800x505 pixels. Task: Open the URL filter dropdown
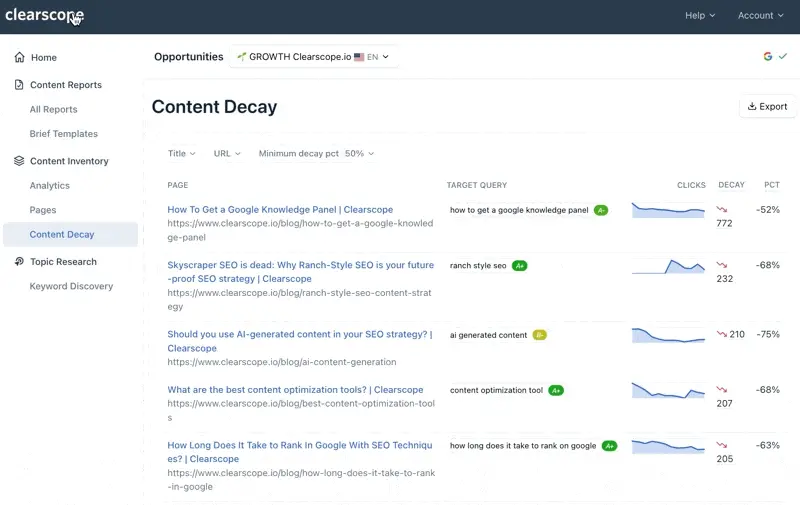[227, 154]
